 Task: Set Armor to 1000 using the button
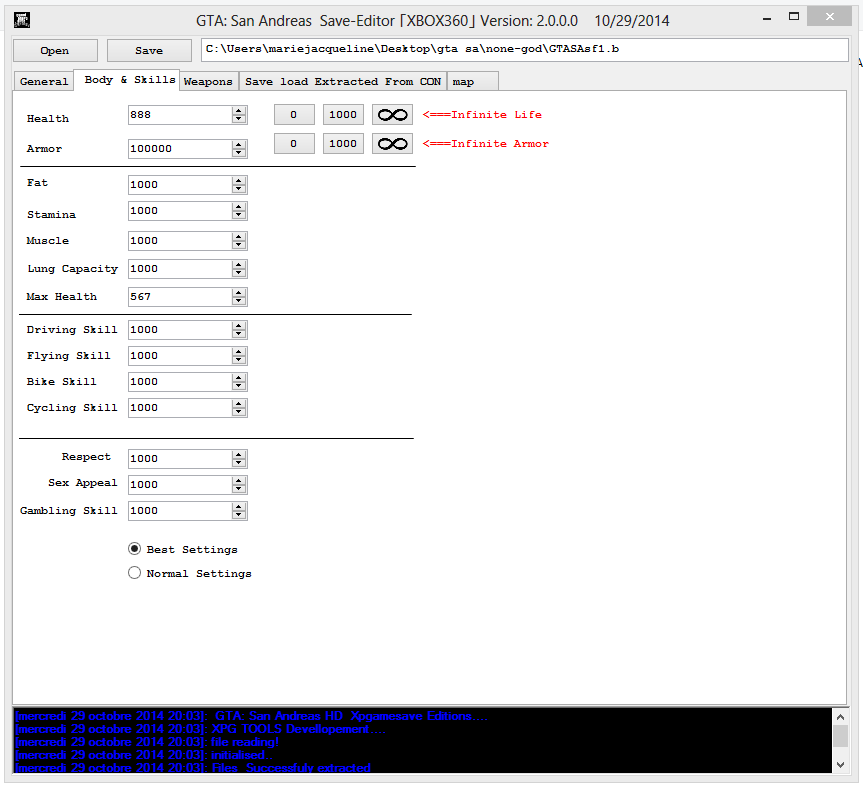click(x=343, y=144)
